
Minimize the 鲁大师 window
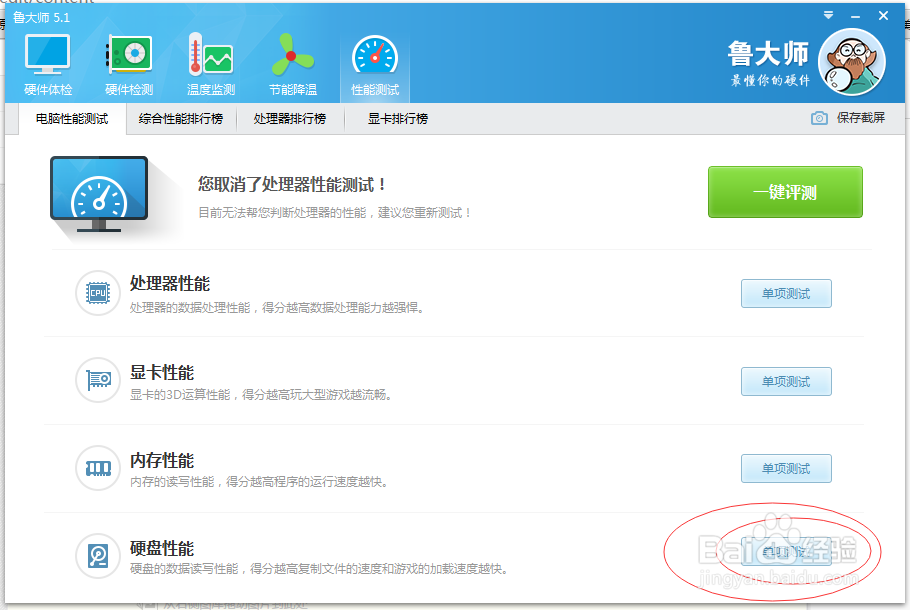tap(855, 17)
